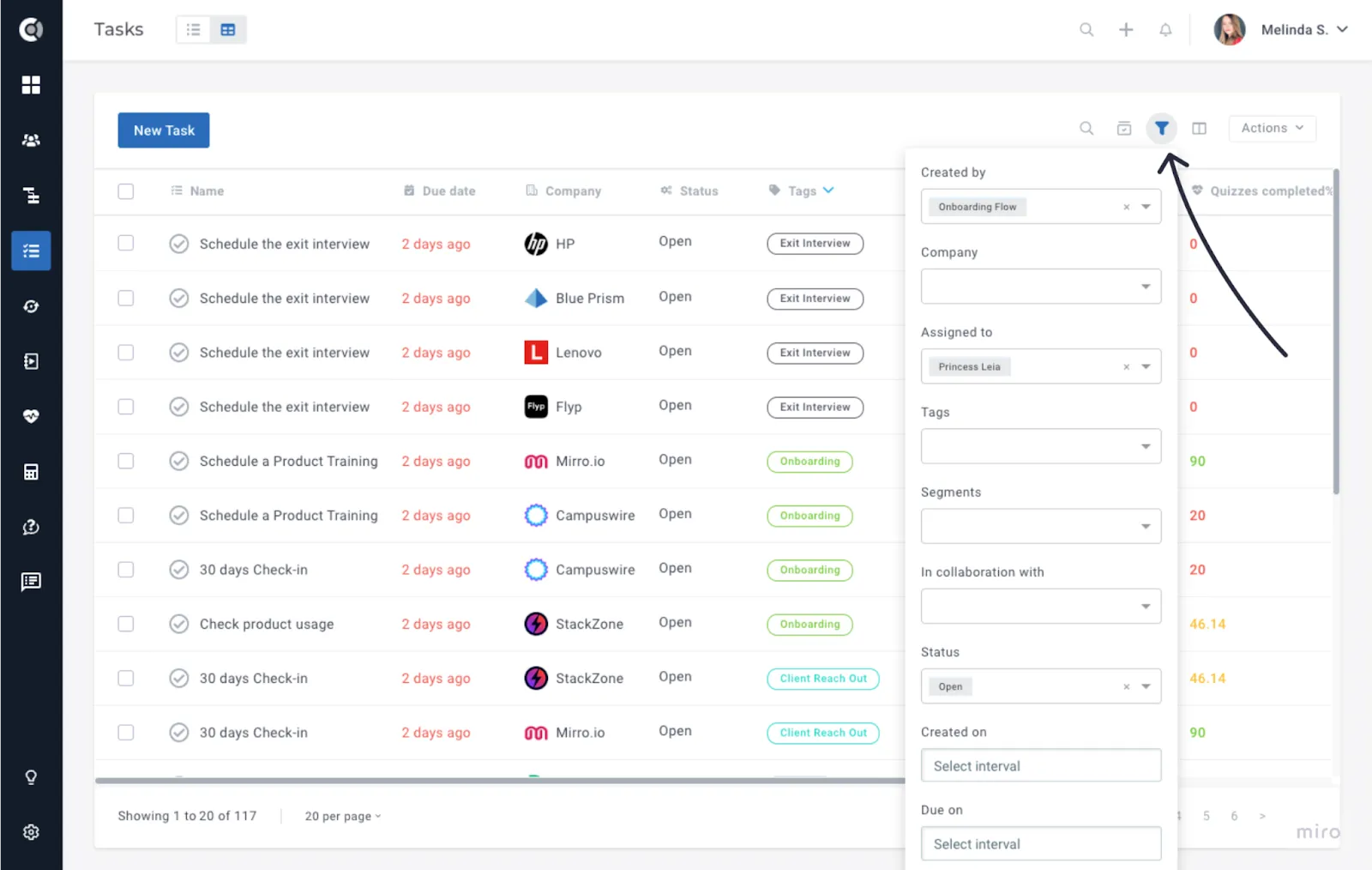
Task: Click the bell notifications icon
Action: click(1165, 30)
